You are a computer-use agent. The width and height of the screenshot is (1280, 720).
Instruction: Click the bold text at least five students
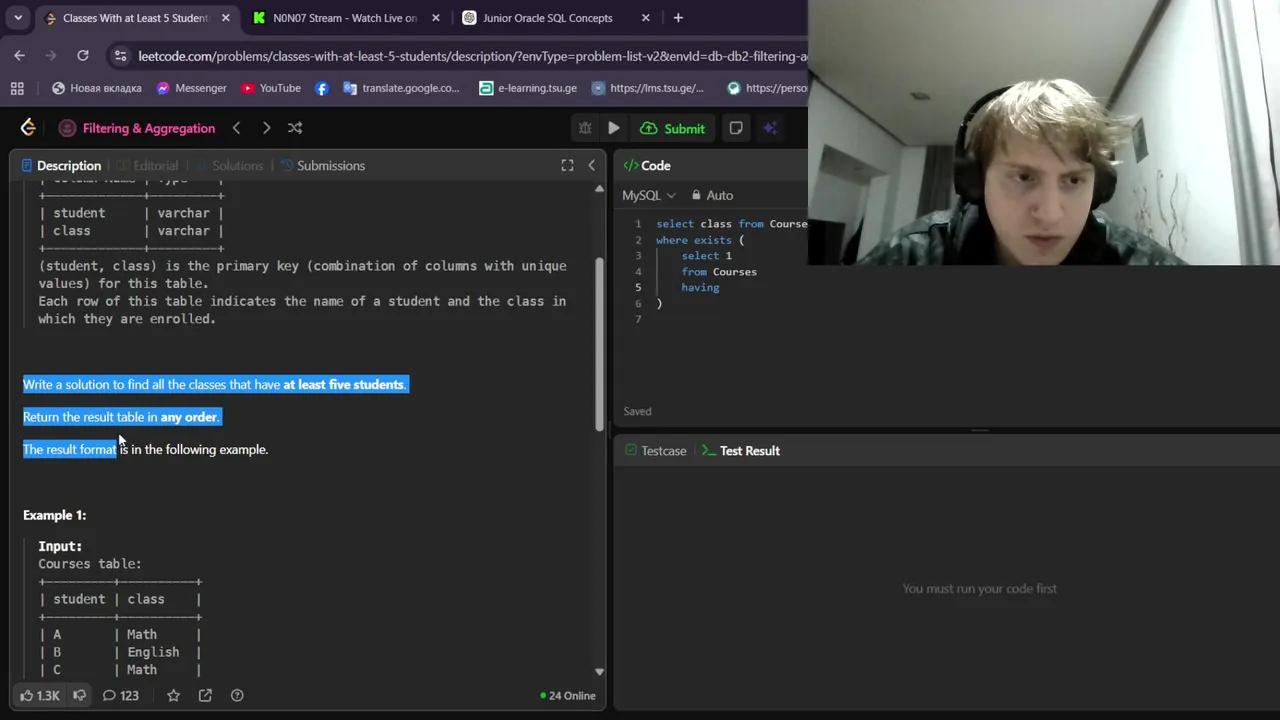[x=343, y=385]
